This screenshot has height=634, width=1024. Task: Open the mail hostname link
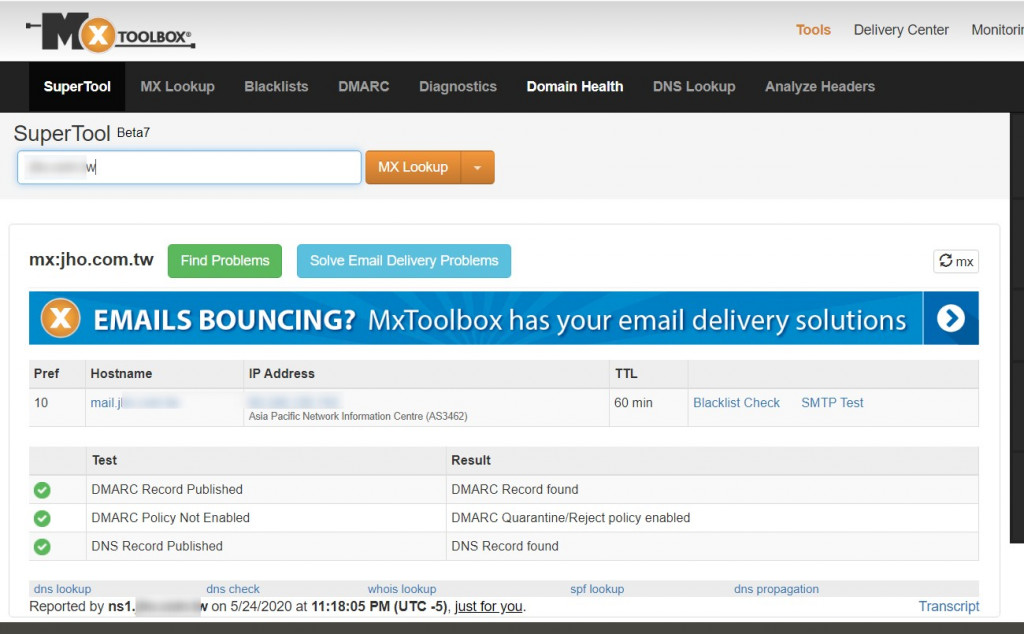tap(135, 403)
